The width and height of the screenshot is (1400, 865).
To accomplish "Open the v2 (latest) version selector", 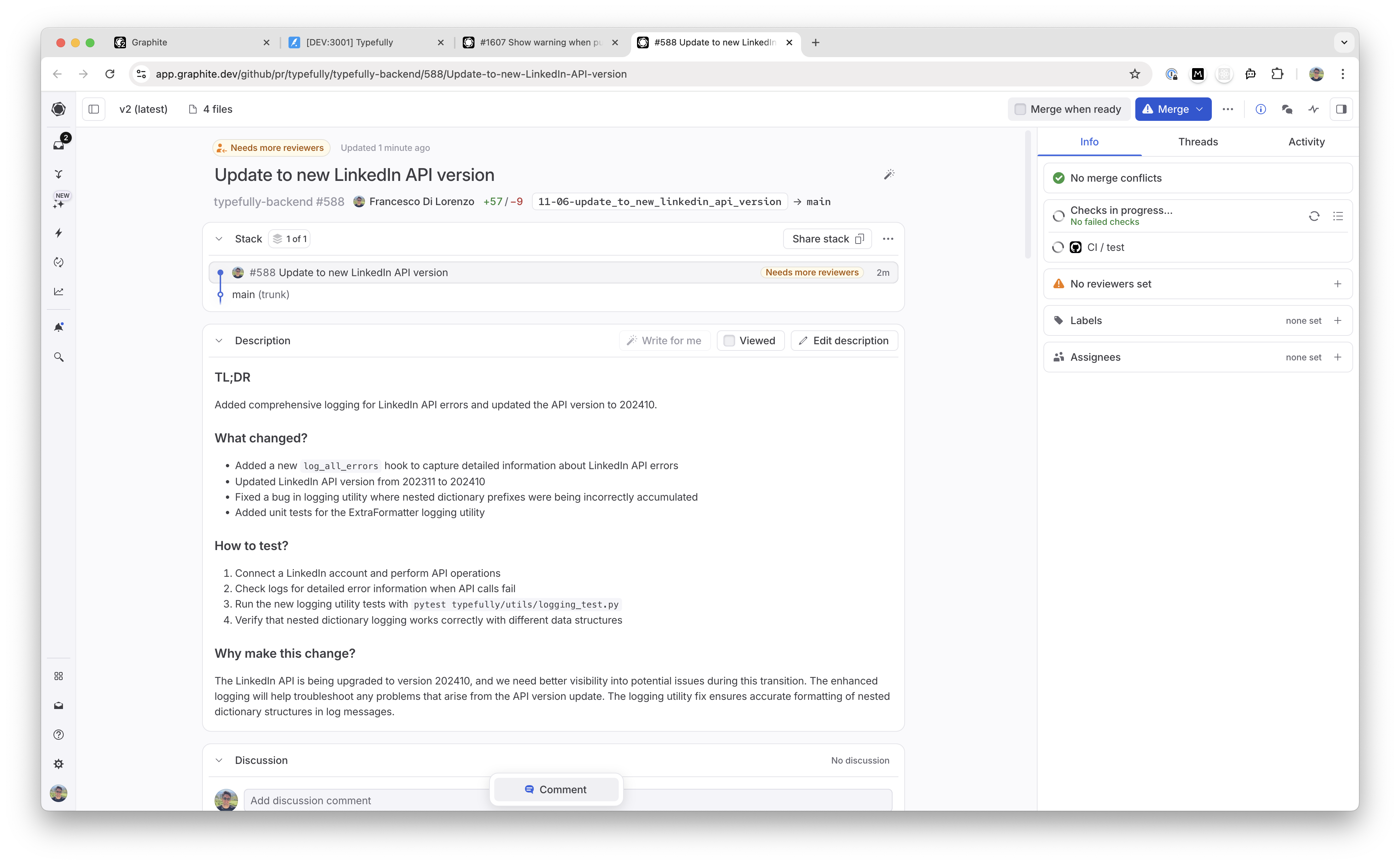I will click(x=143, y=109).
